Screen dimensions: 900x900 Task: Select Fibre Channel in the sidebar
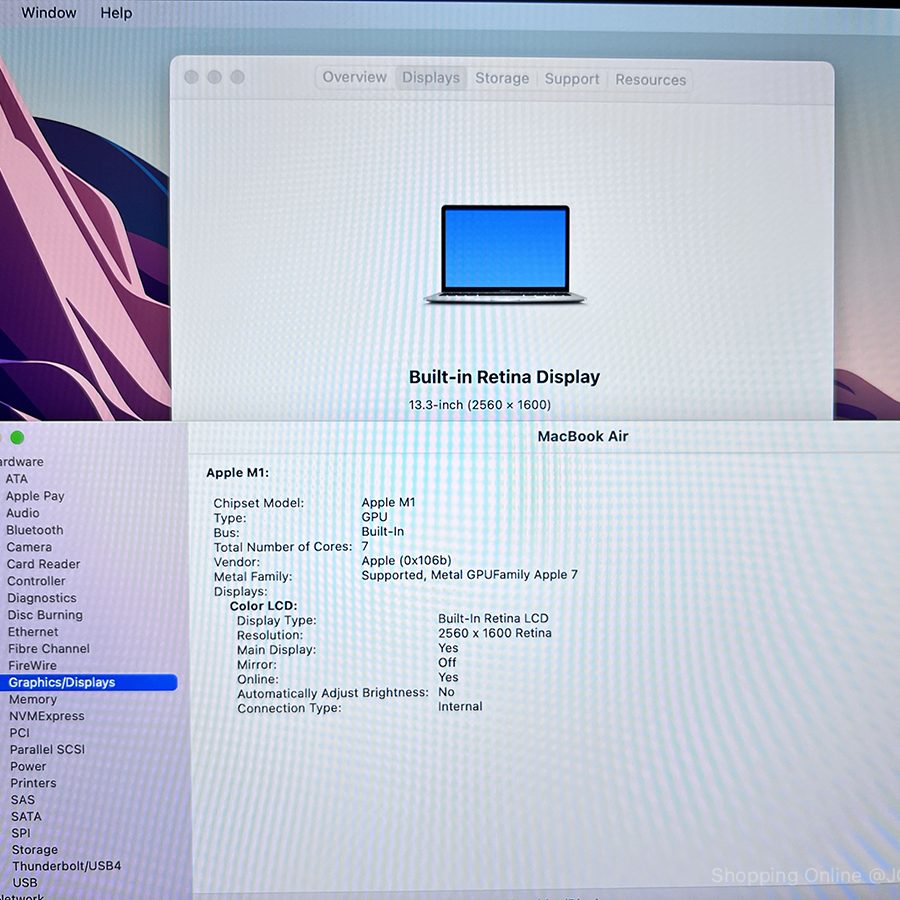pos(49,649)
